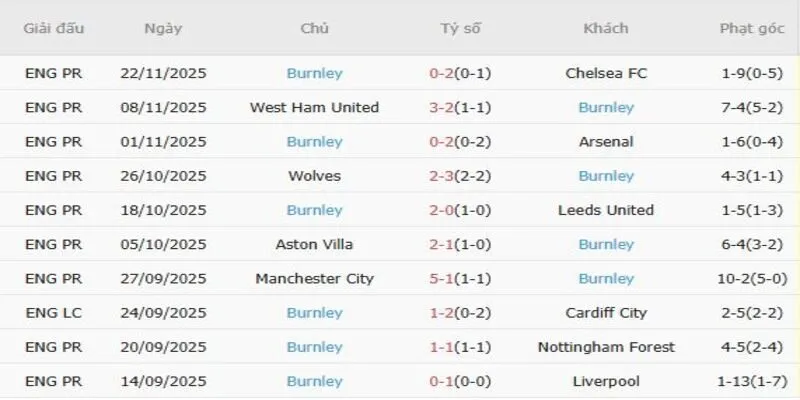Select the ENG LC league label
Screen dimensions: 800x400
(x=53, y=313)
